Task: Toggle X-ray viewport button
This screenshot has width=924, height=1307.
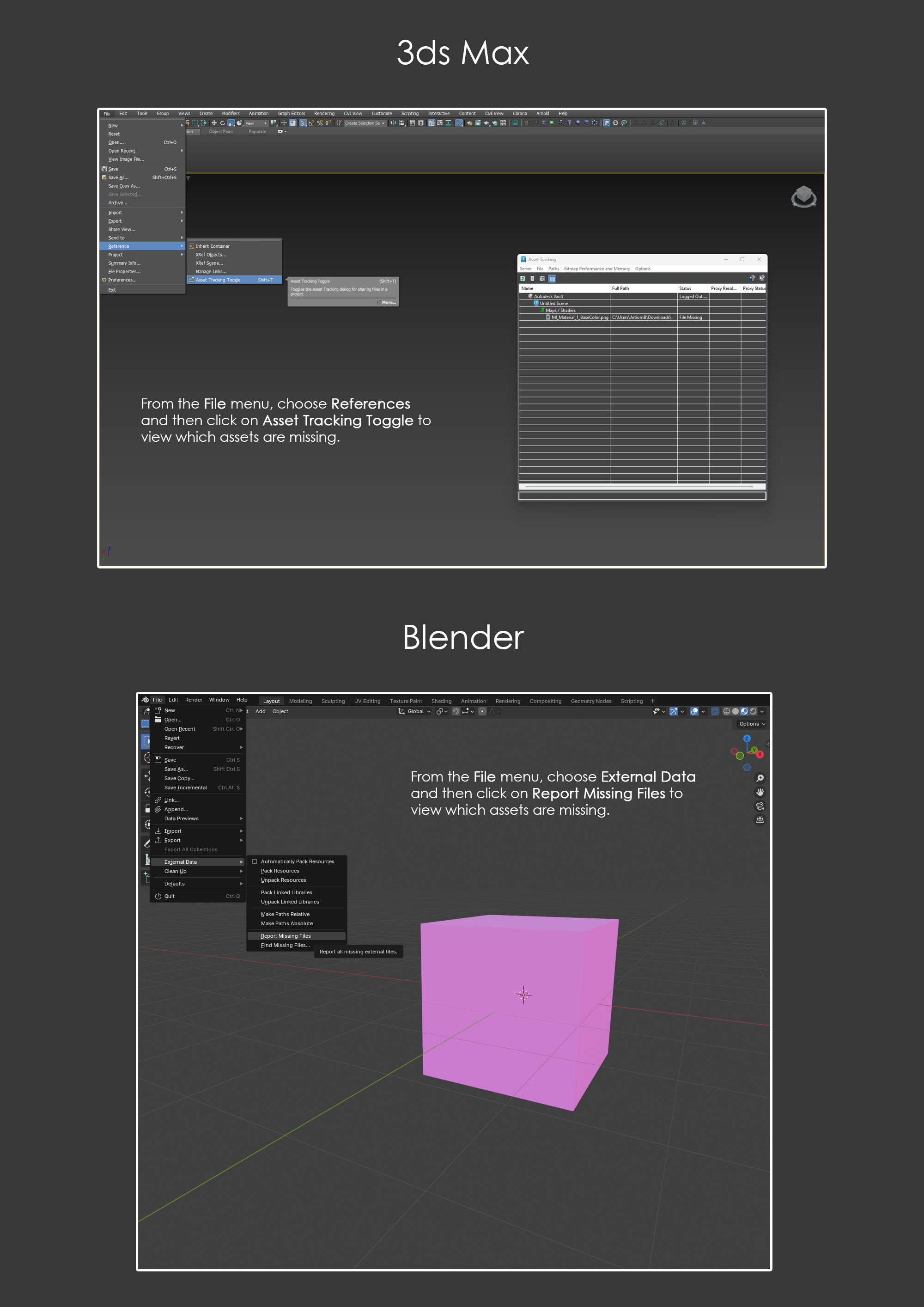Action: click(x=715, y=711)
